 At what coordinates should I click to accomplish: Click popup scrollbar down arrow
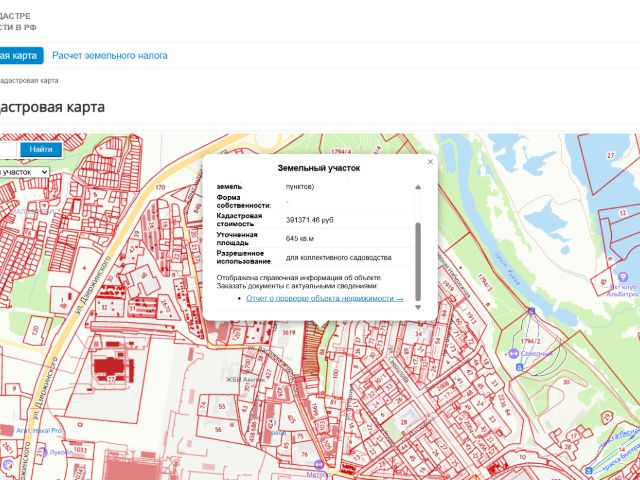[x=418, y=307]
